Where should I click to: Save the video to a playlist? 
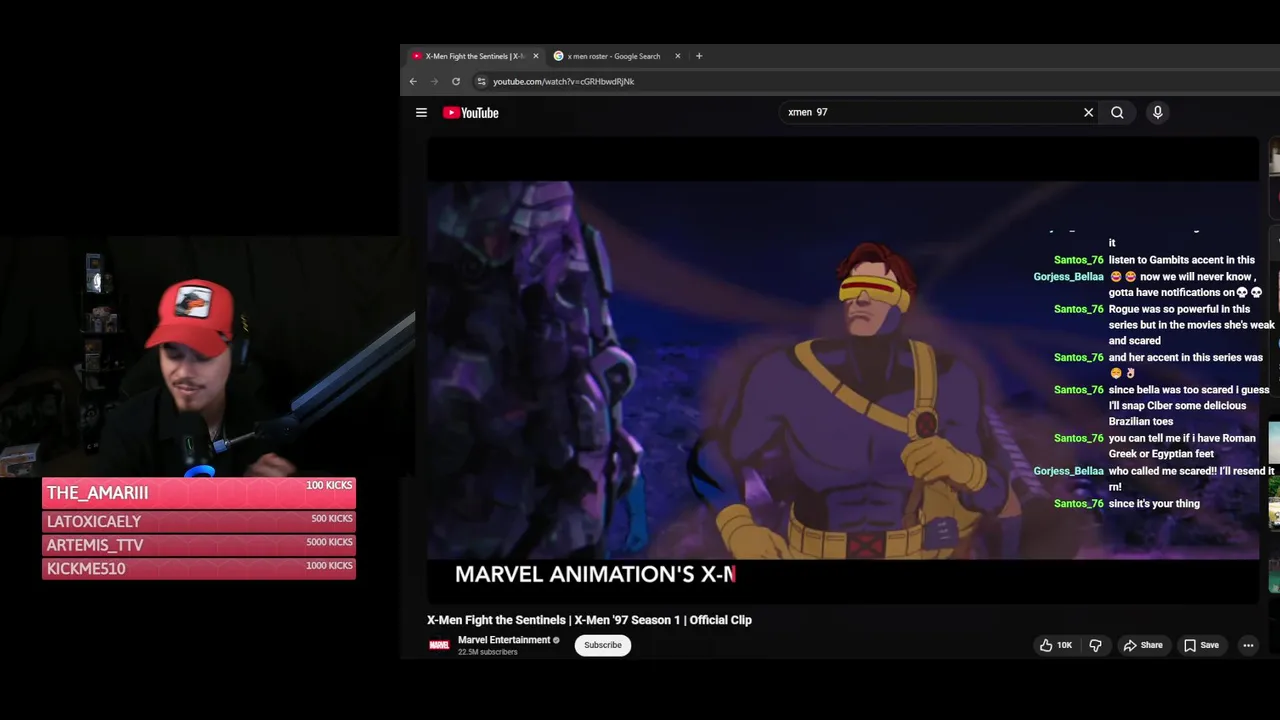pyautogui.click(x=1201, y=645)
